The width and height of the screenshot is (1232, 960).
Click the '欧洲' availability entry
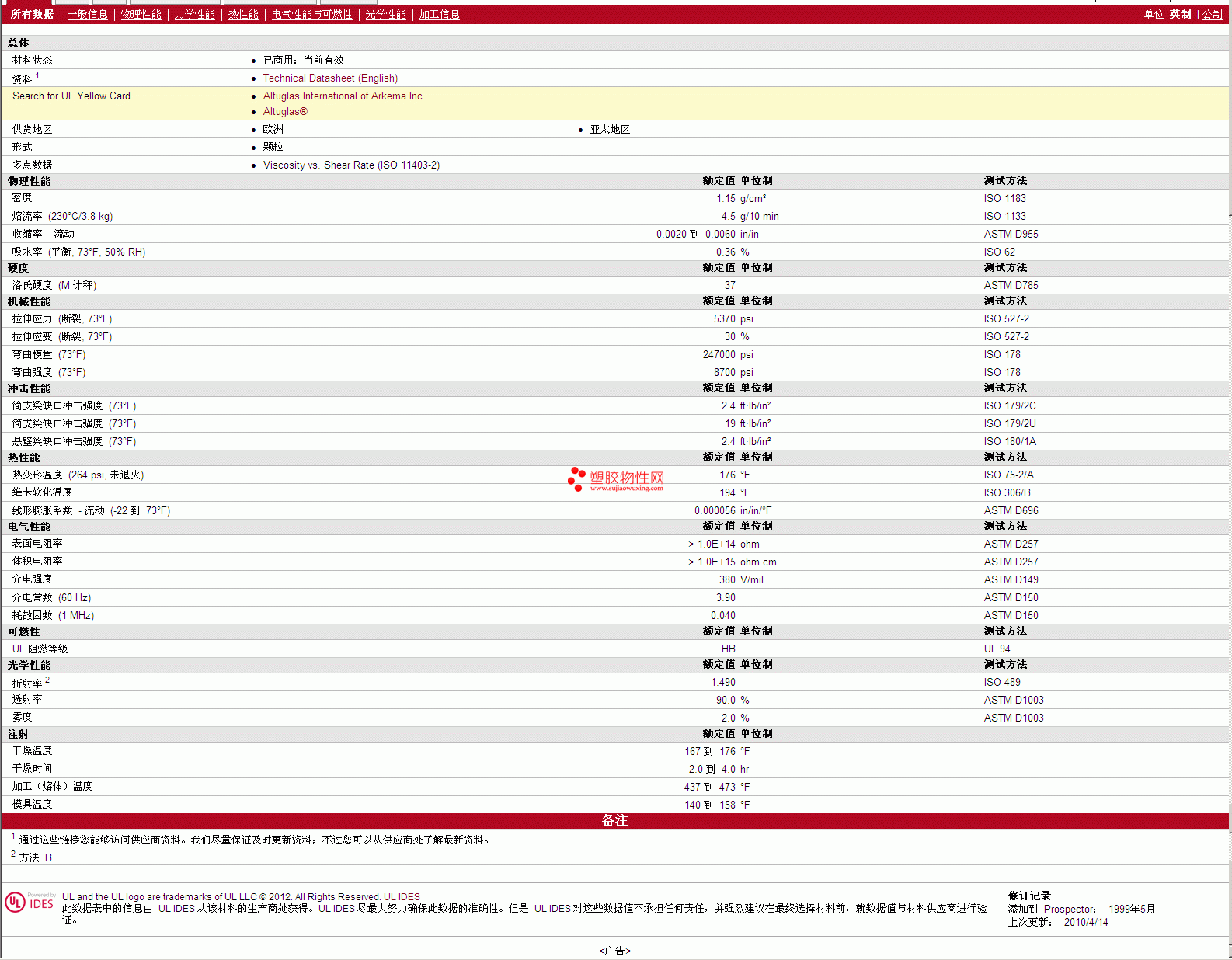[273, 129]
